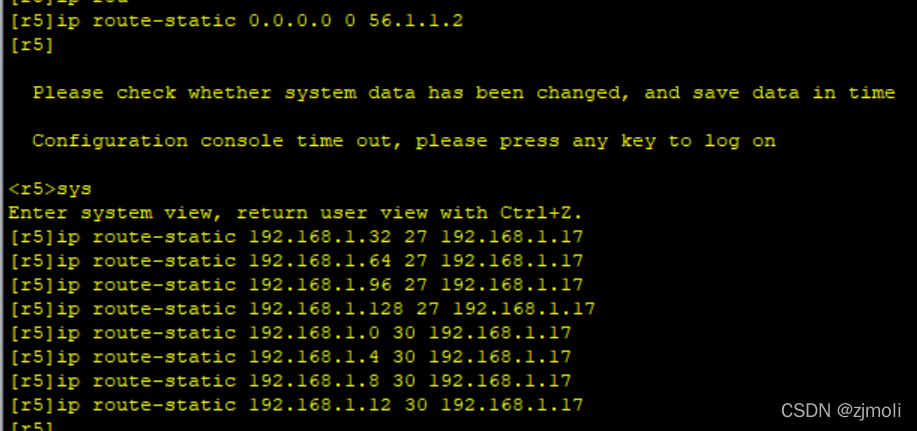Click the default route 0.0.0.0 command line
This screenshot has height=431, width=917.
pos(235,20)
